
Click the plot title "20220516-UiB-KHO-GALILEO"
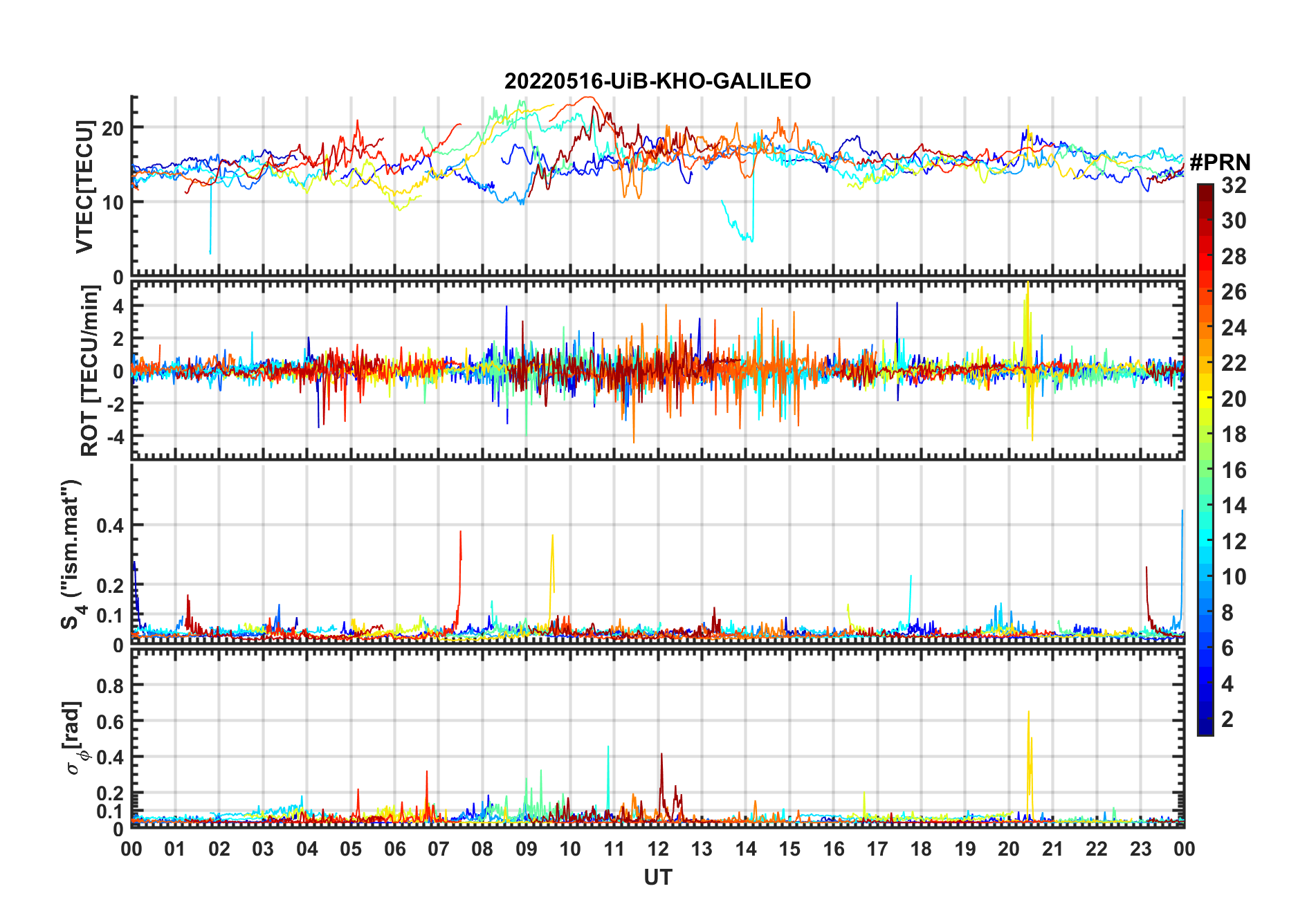coord(657,82)
